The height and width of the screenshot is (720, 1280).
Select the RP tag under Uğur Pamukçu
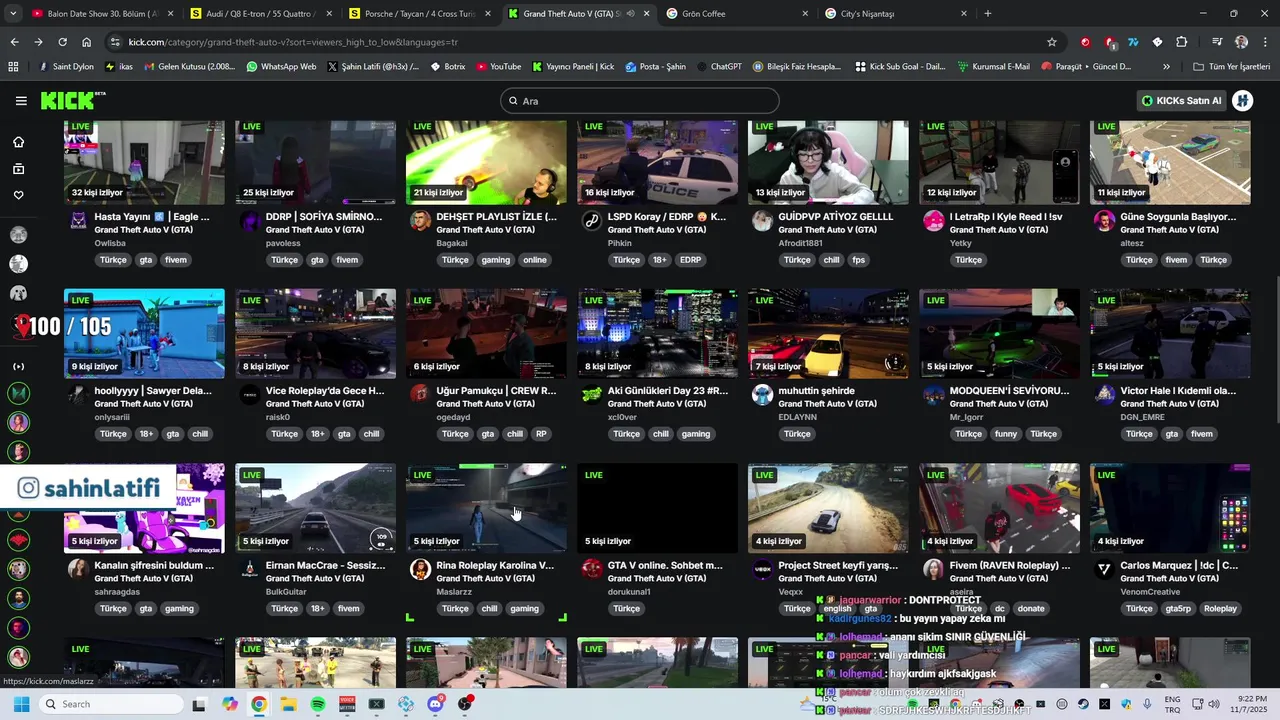point(541,434)
